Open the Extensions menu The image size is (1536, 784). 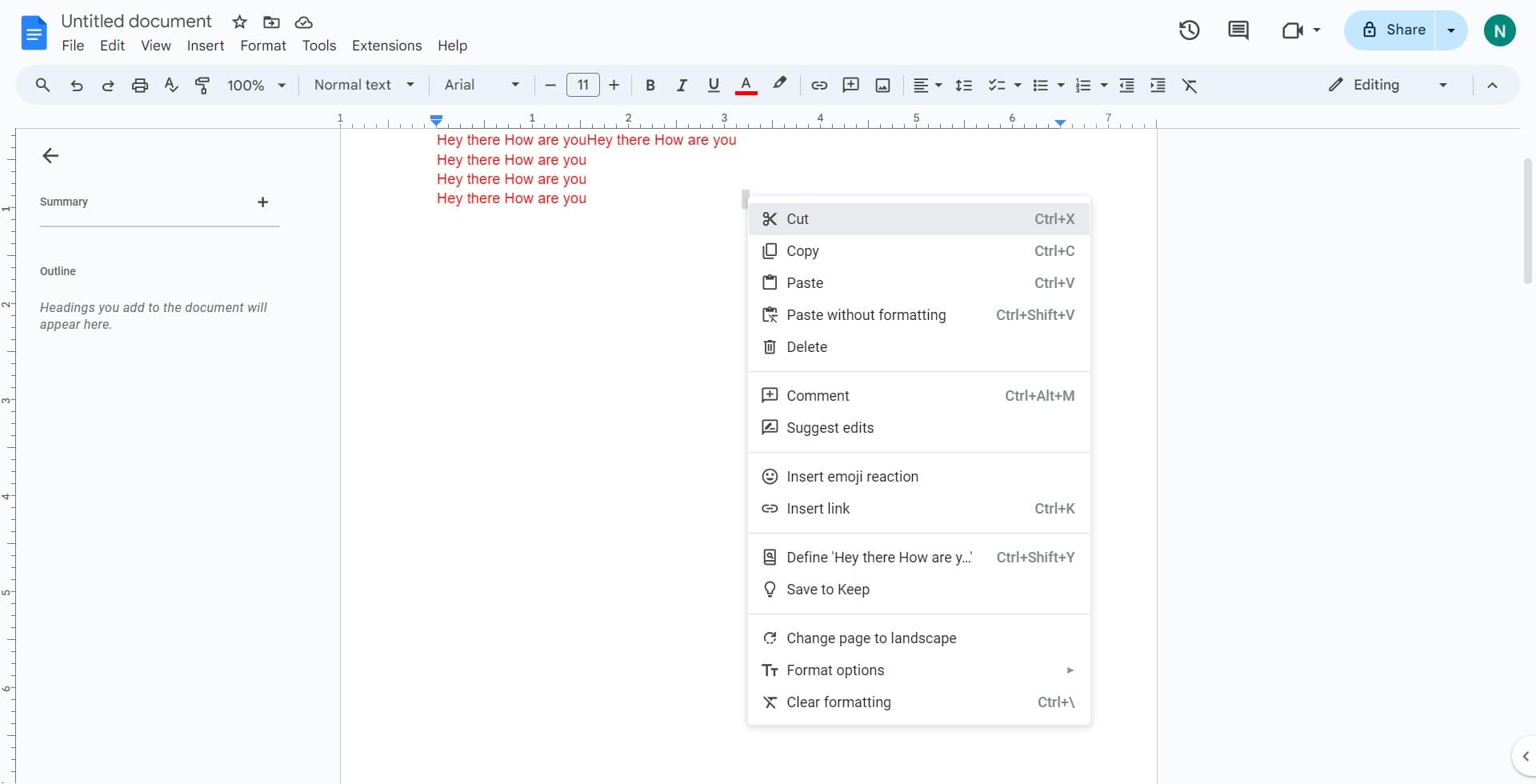coord(386,46)
